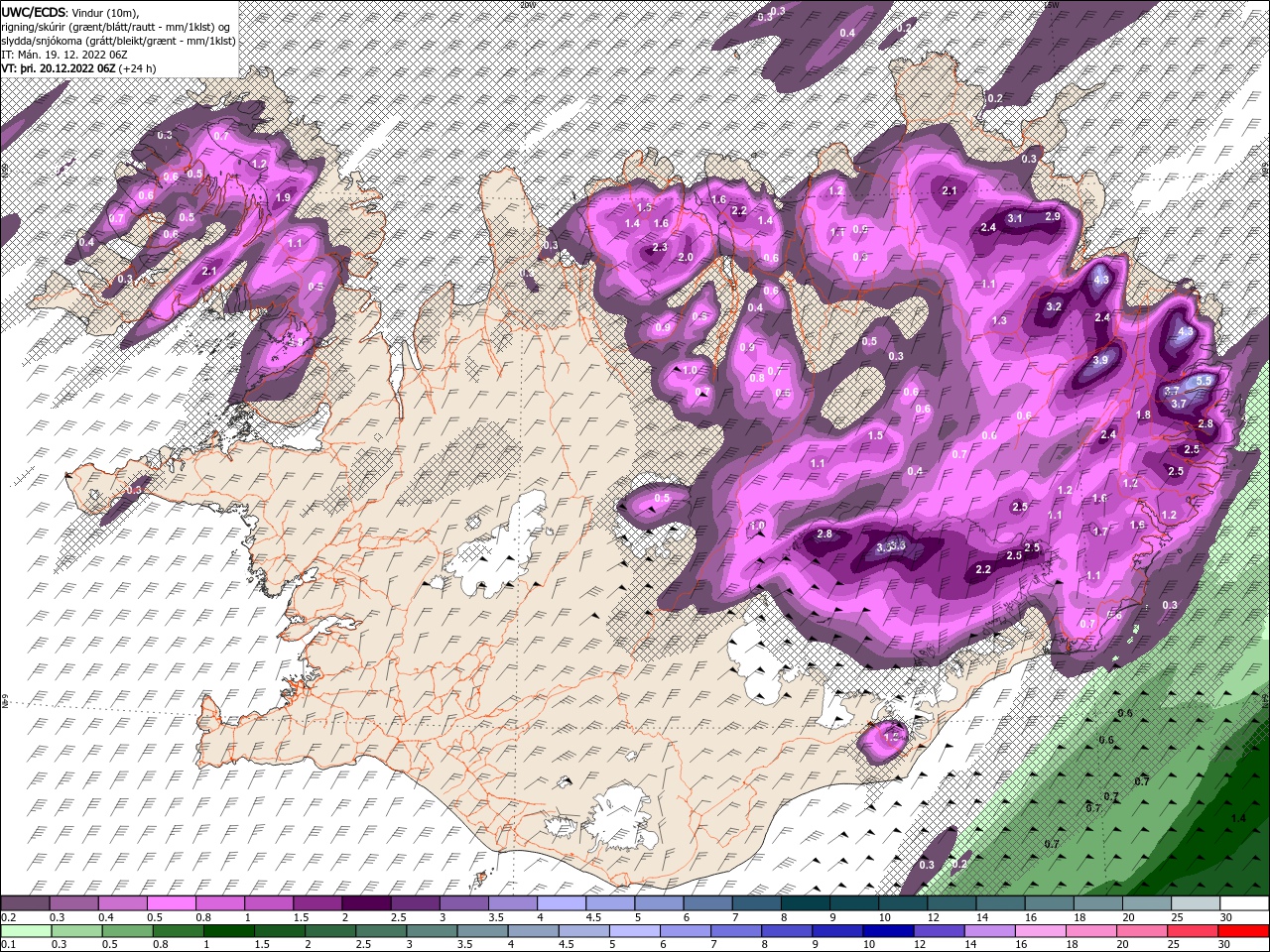Click the 'slydda/snjókoma' legend description line
The image size is (1270, 952).
click(118, 41)
